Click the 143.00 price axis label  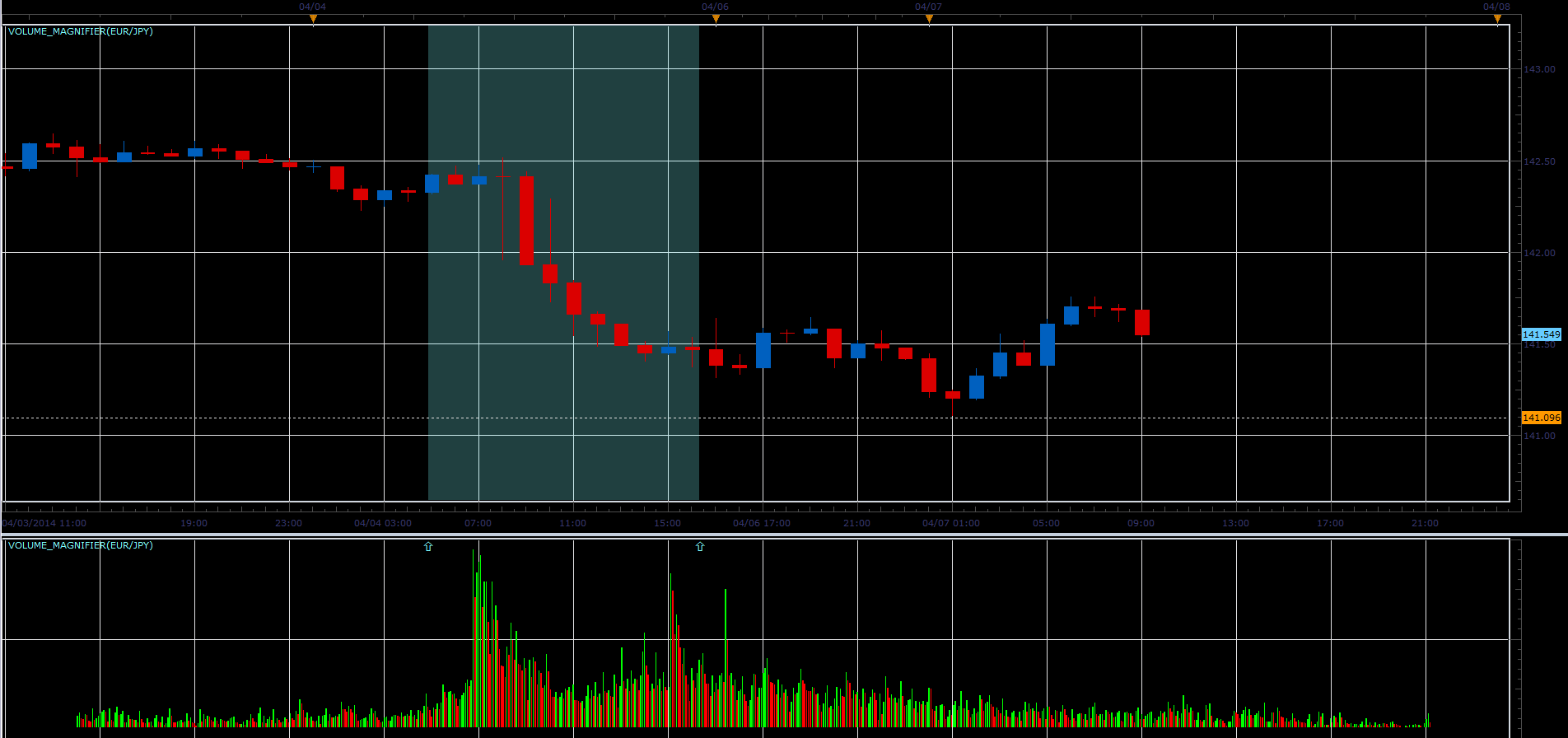coord(1539,70)
